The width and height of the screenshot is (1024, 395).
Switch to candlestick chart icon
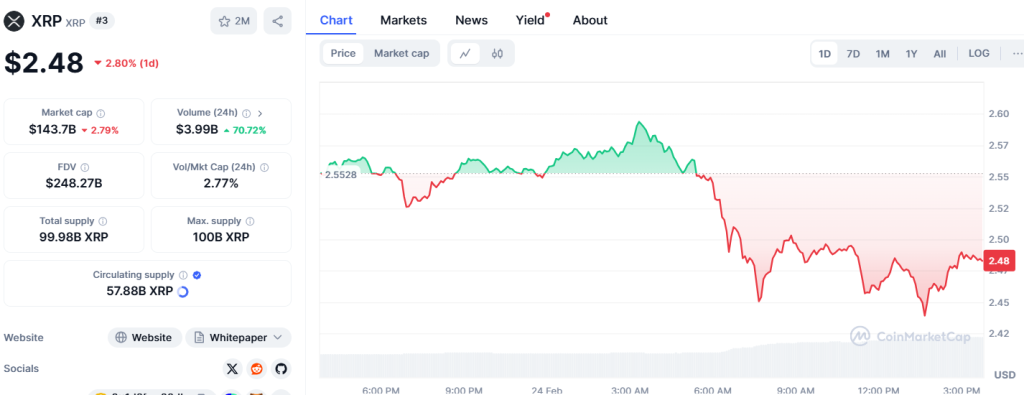coord(497,54)
